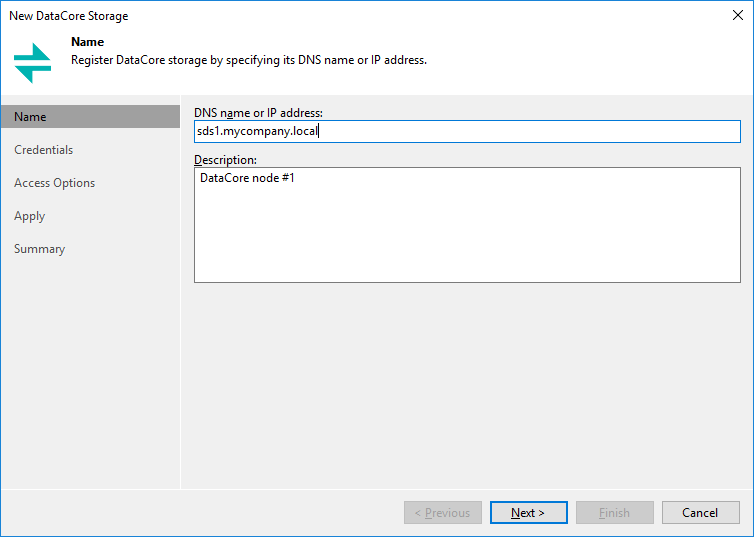Screen dimensions: 754x537
Task: Go to the Credentials step
Action: (43, 150)
